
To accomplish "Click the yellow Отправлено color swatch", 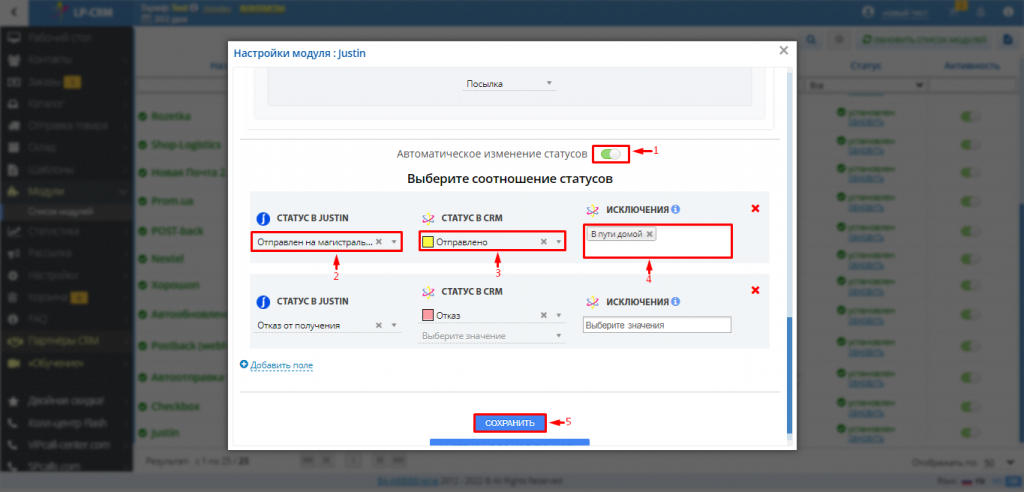I will 428,242.
